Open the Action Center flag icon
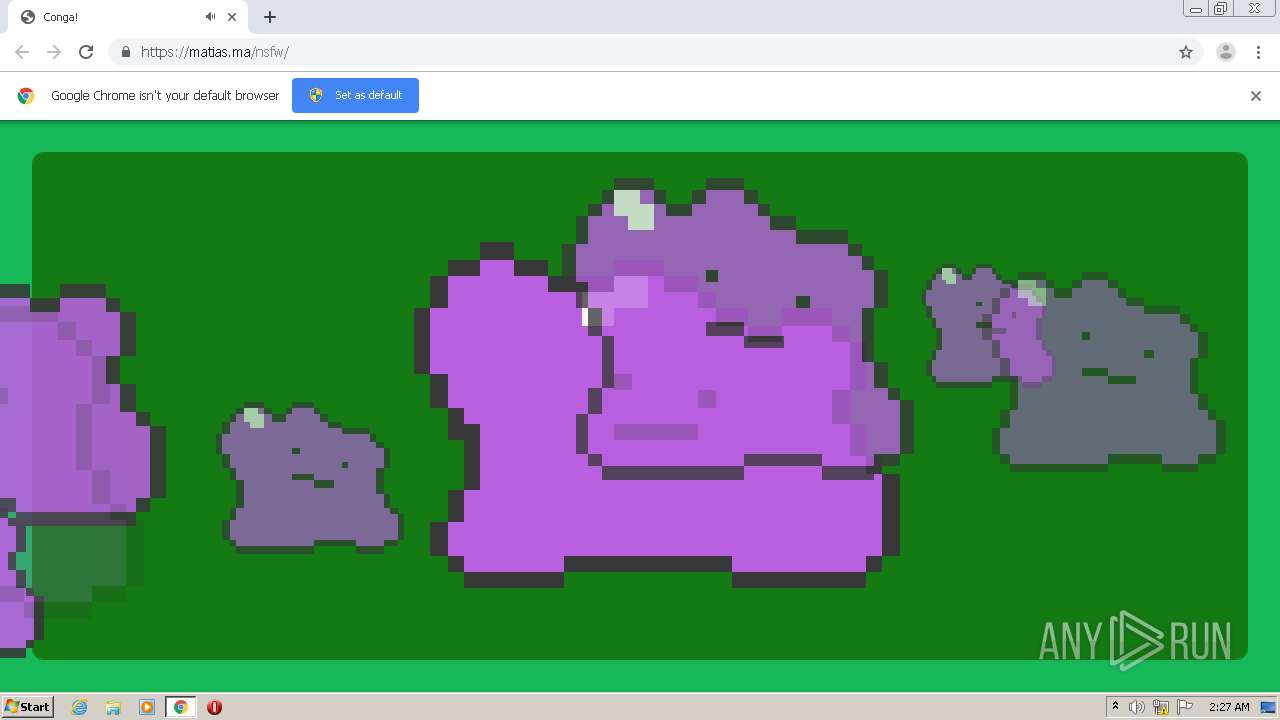1280x720 pixels. pos(1185,707)
